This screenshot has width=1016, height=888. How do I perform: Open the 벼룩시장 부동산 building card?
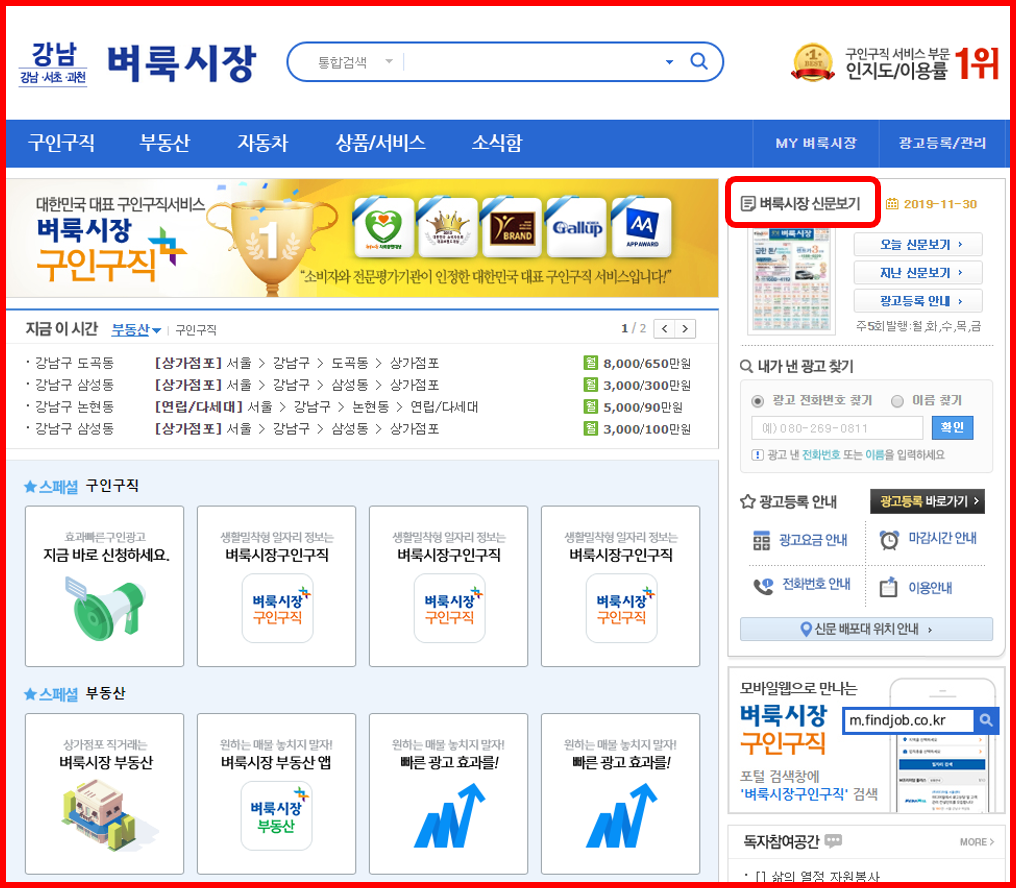pos(104,794)
